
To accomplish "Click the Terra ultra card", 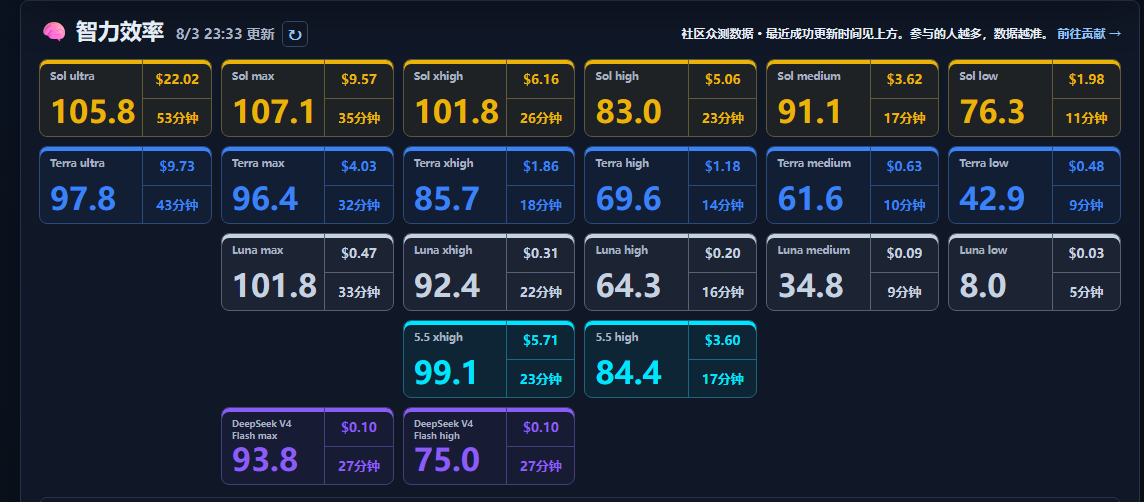I will [125, 185].
